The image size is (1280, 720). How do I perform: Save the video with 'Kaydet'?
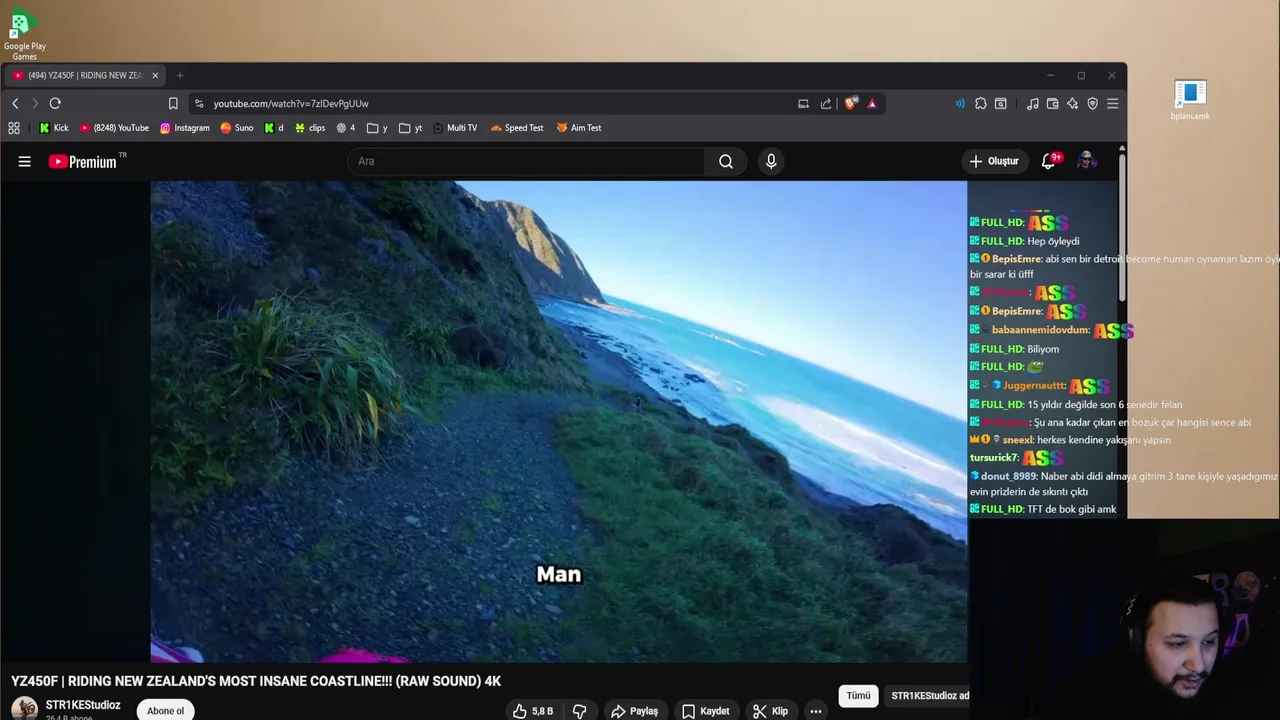click(x=706, y=711)
